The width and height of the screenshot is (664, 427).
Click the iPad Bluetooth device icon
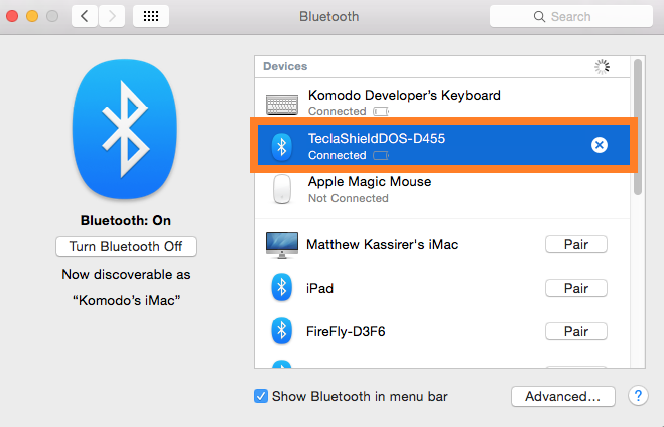point(282,288)
